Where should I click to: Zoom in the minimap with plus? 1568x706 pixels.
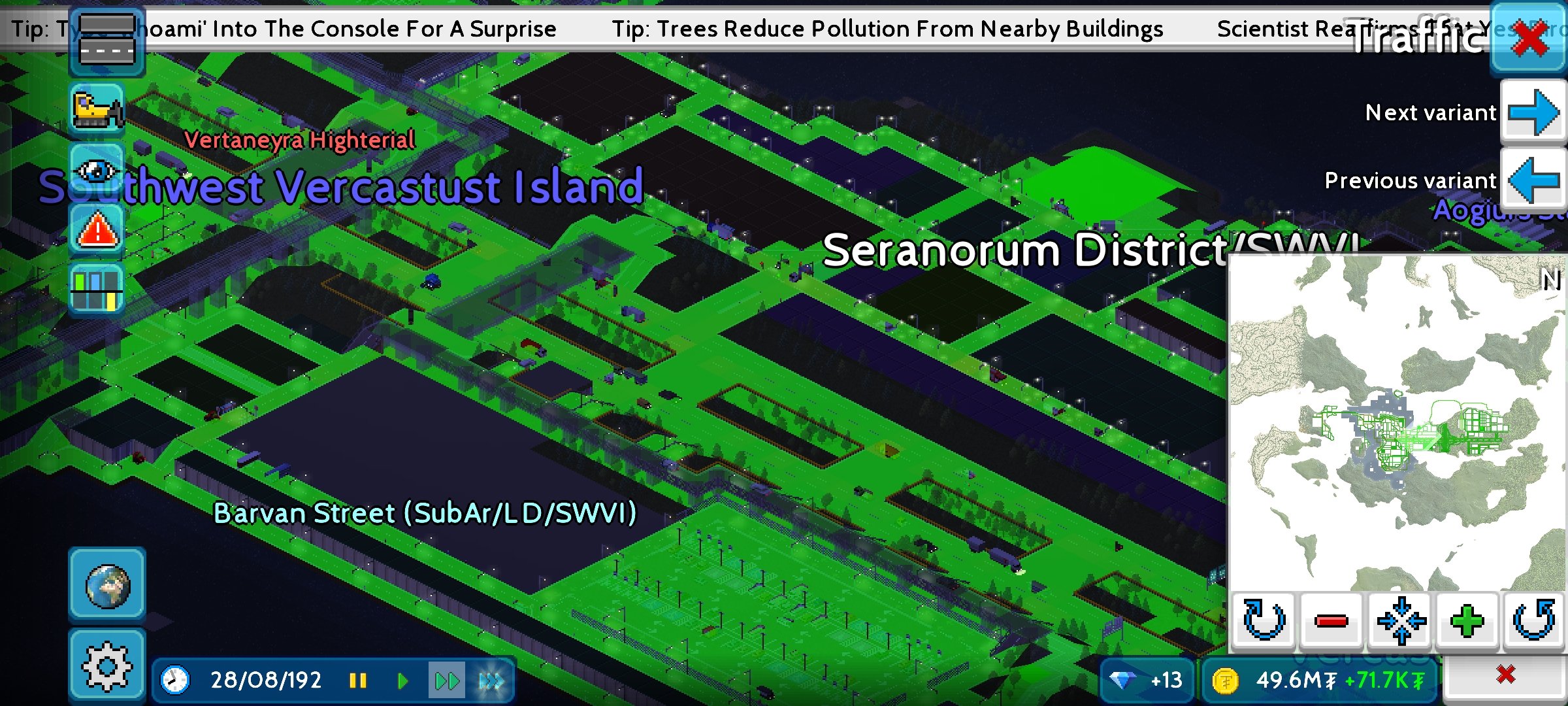[1467, 620]
